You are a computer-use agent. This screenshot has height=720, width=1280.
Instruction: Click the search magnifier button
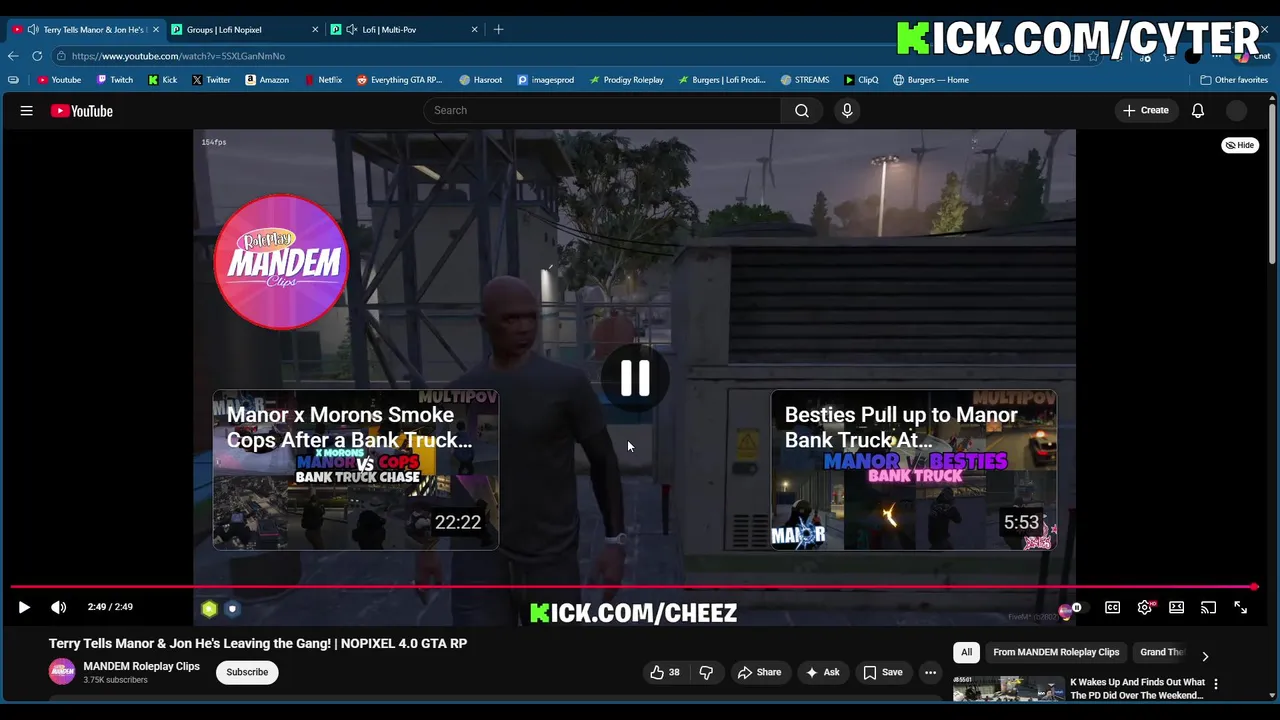click(x=802, y=111)
